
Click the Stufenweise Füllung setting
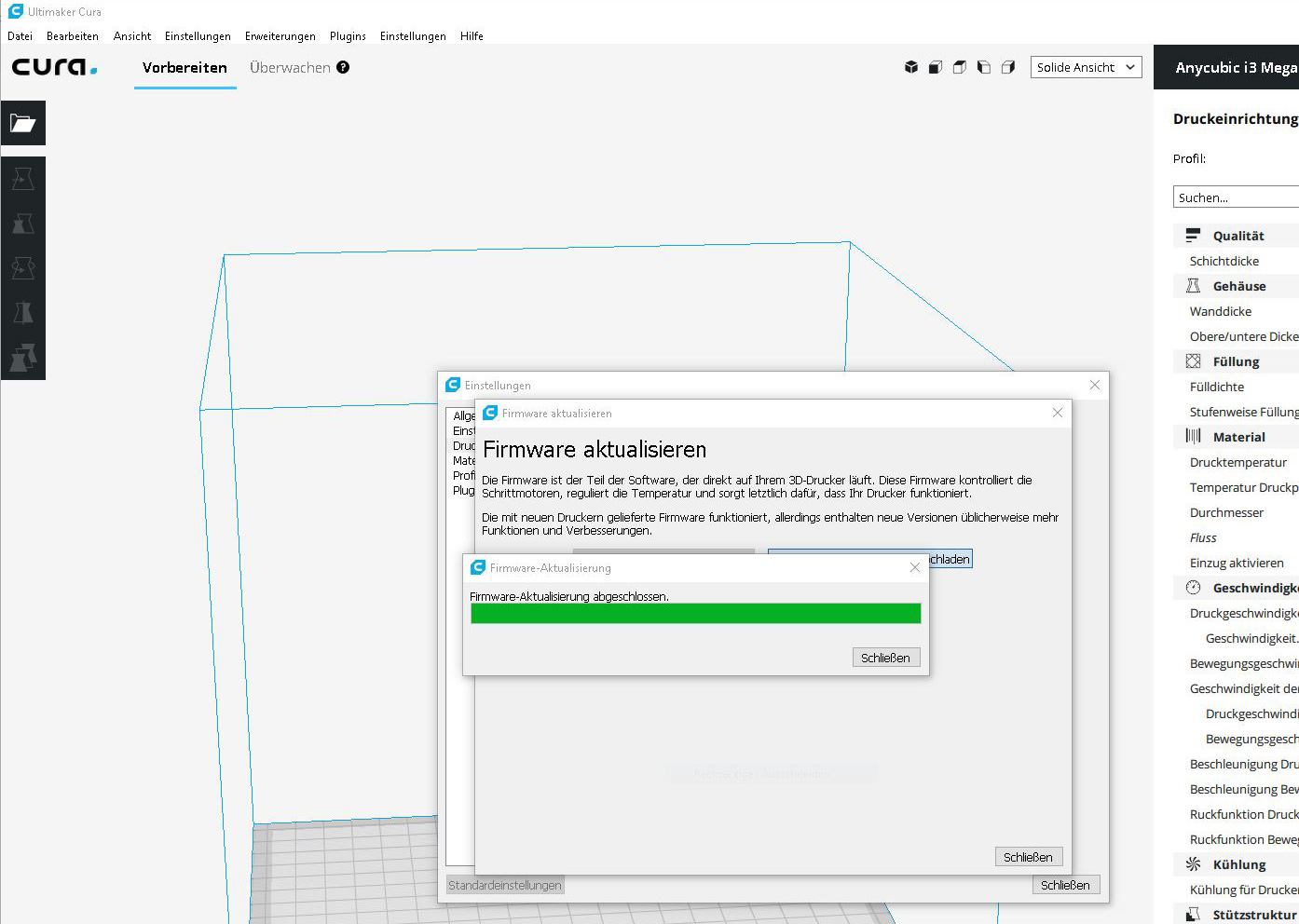click(1244, 412)
